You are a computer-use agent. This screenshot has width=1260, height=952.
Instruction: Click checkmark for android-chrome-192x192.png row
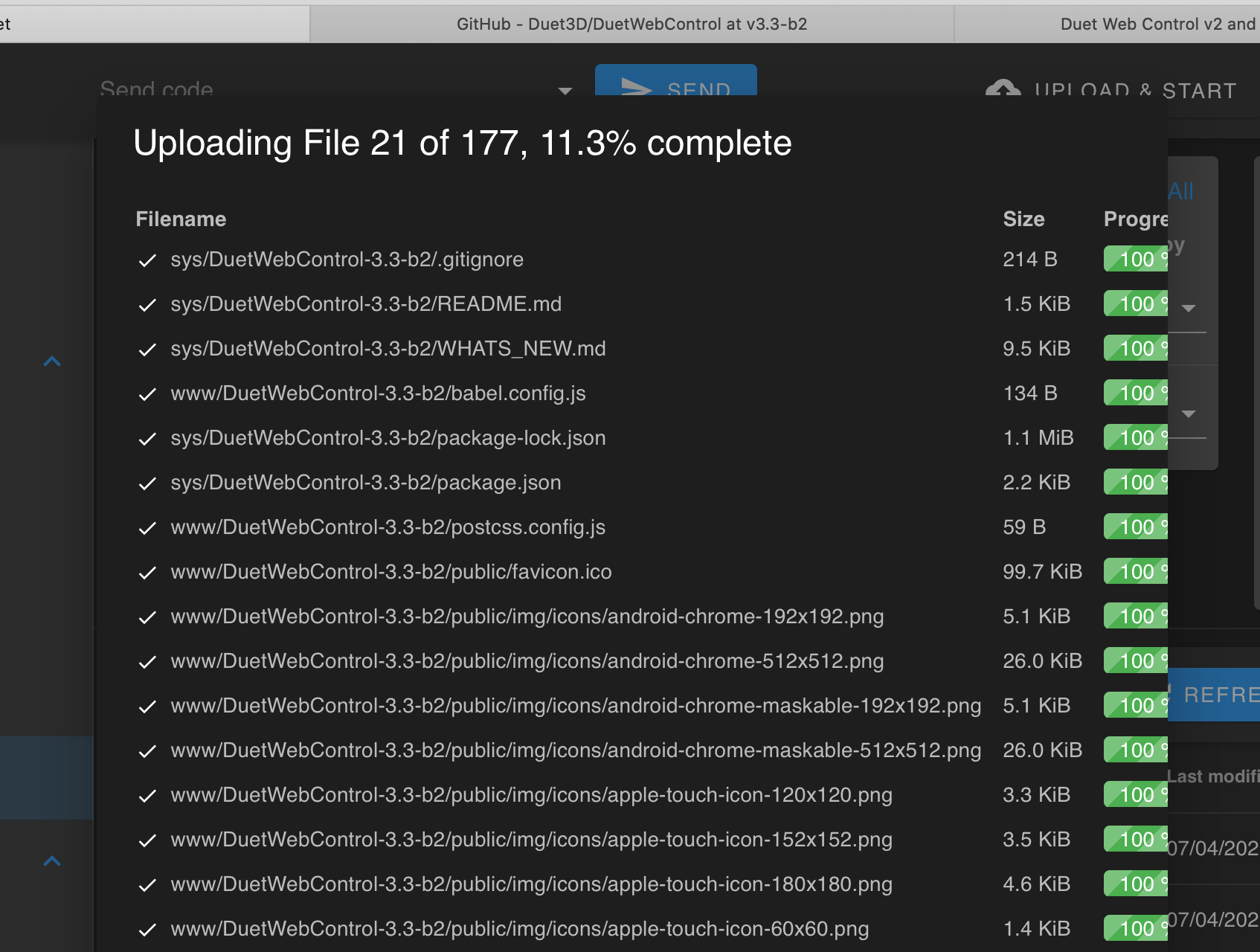coord(147,617)
